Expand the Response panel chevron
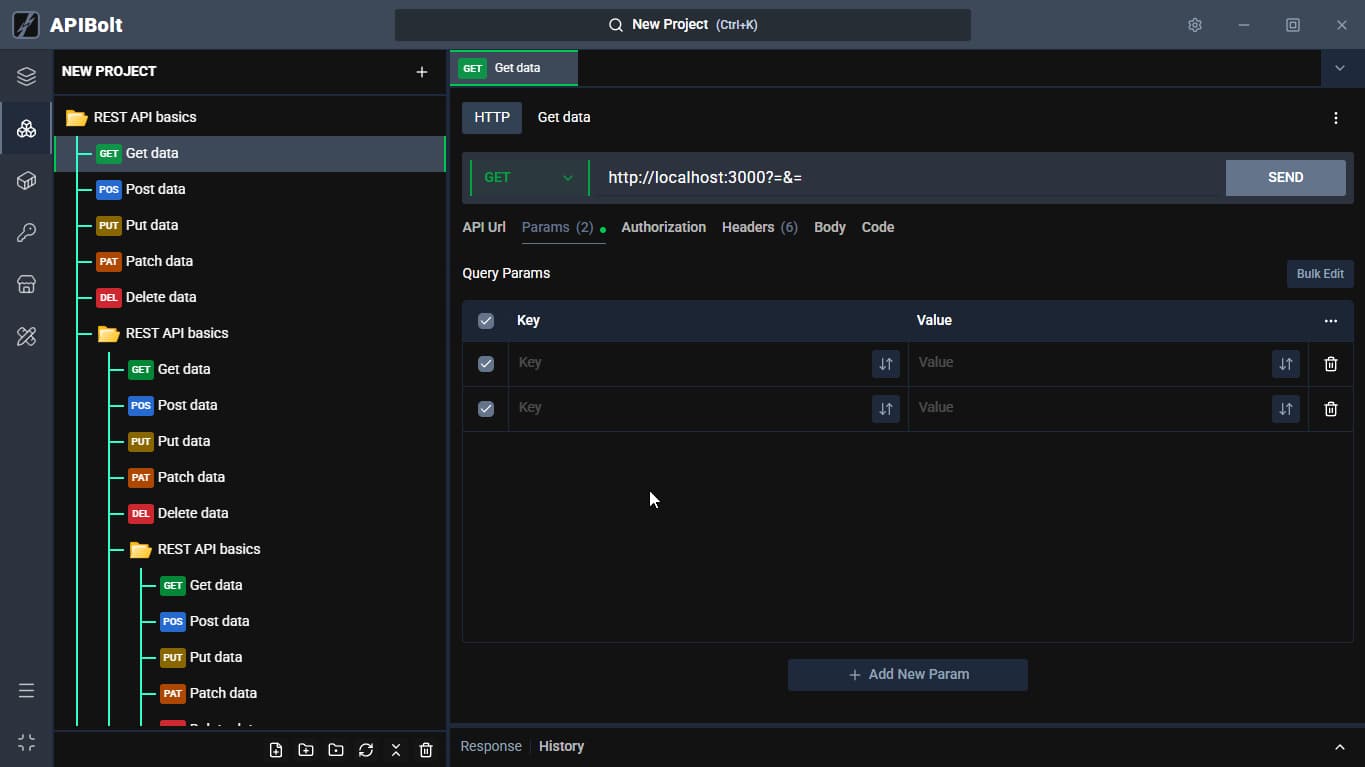 click(x=1340, y=747)
